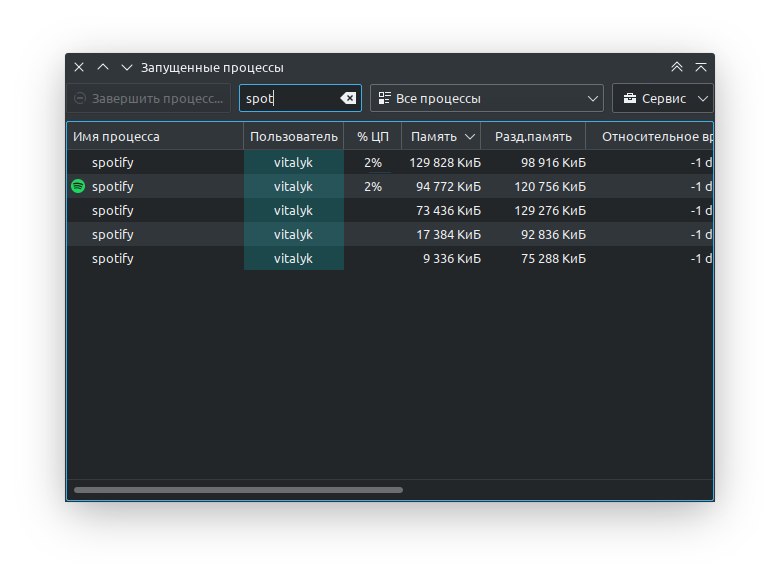Clear the search field with backspace icon
This screenshot has width=780, height=579.
[x=348, y=98]
